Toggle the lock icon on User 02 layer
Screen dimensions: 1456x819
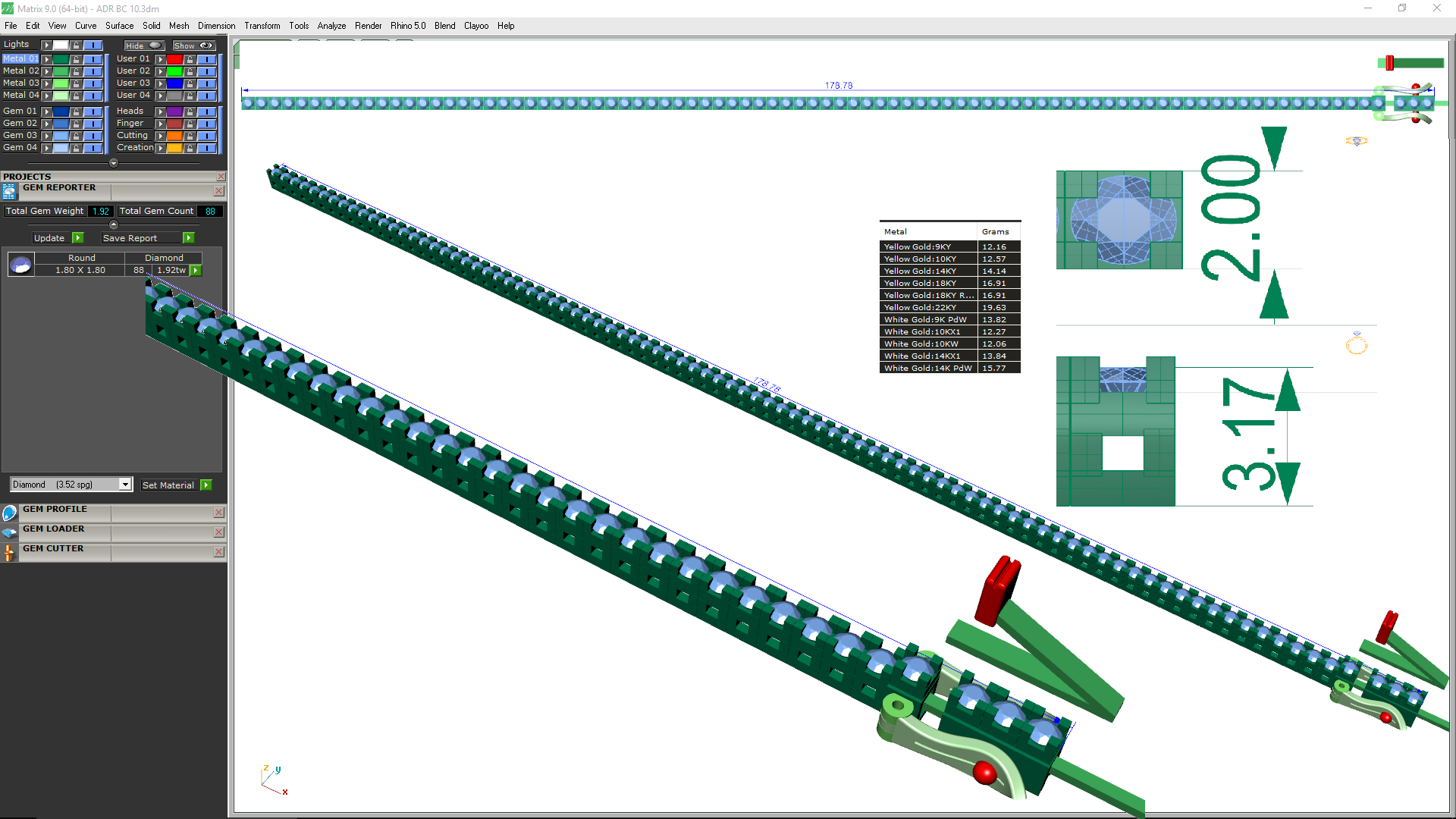190,71
